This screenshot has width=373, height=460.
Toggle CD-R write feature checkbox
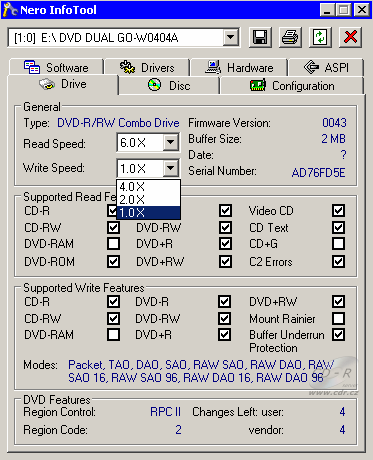tap(113, 302)
